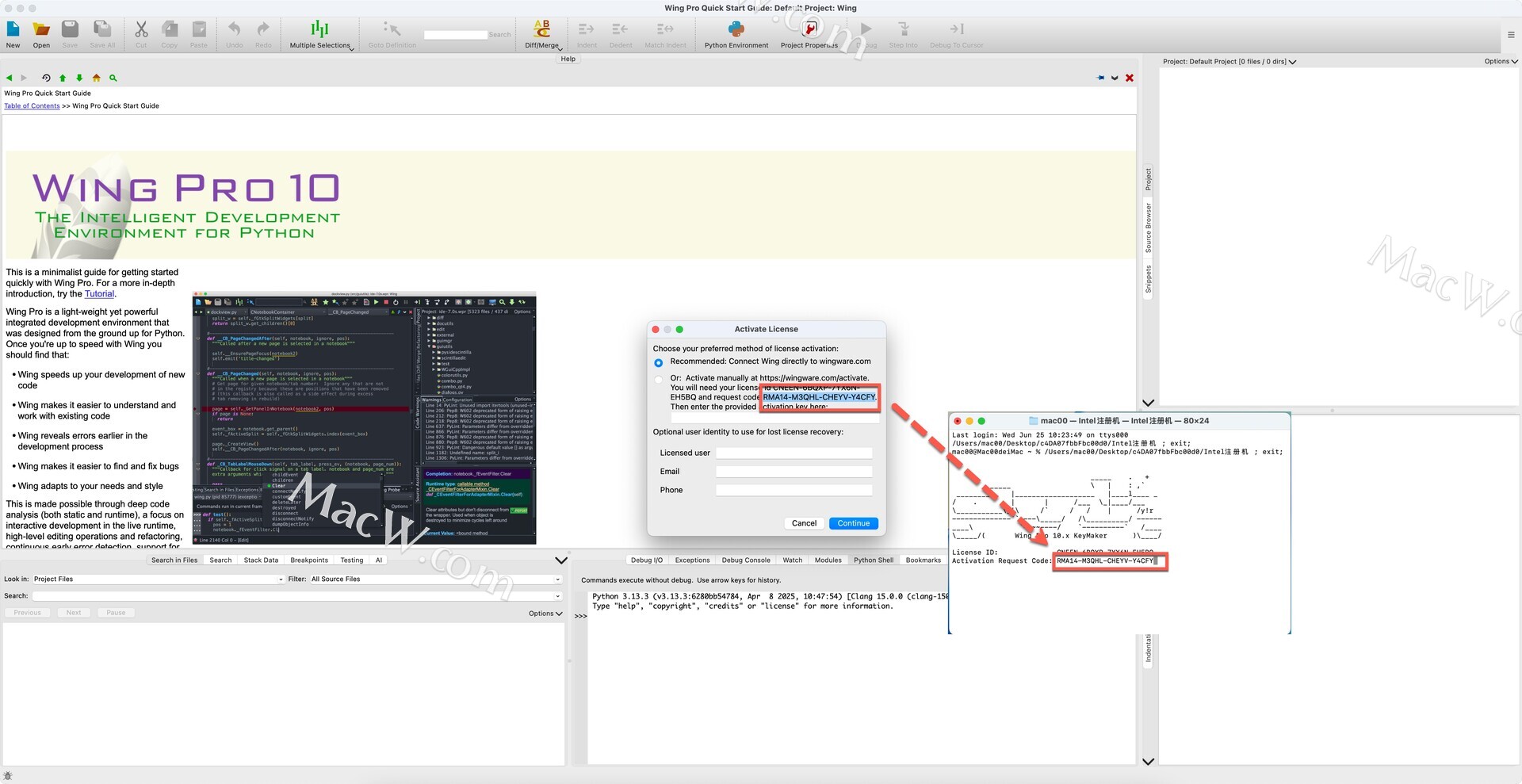Image resolution: width=1522 pixels, height=784 pixels.
Task: Switch to the Debug Console tab
Action: (x=745, y=560)
